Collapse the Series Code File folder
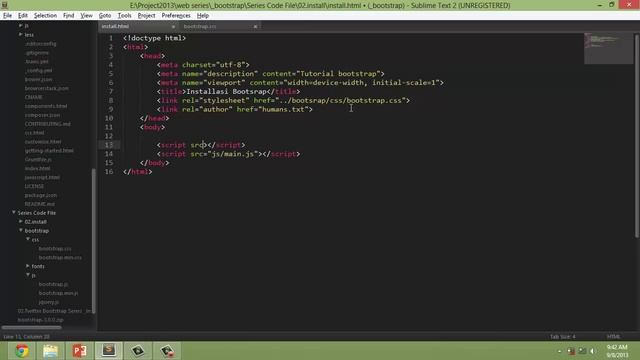This screenshot has width=640, height=360. [13, 213]
